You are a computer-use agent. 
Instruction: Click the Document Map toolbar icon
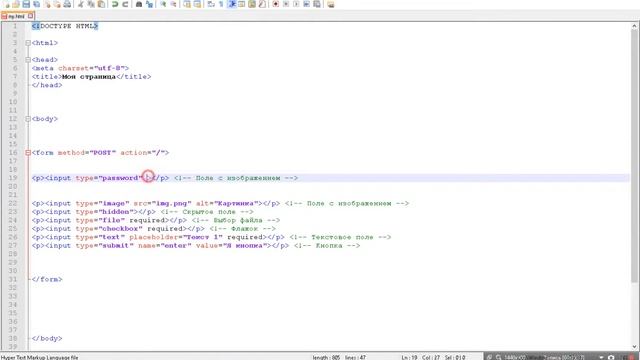point(252,4)
